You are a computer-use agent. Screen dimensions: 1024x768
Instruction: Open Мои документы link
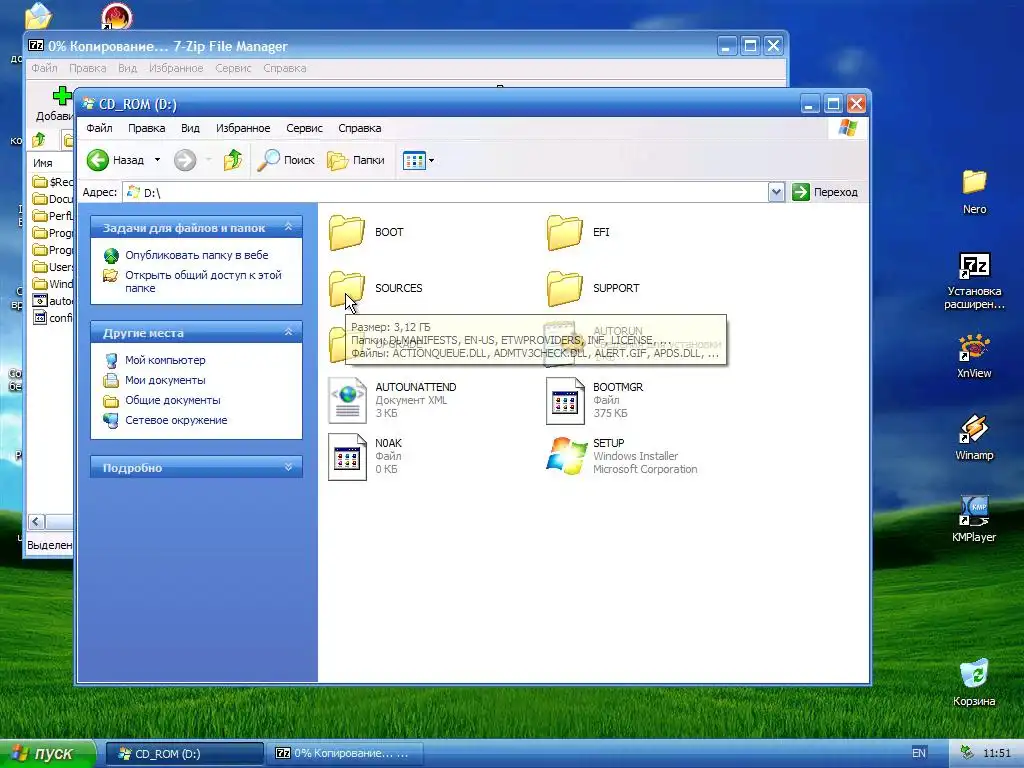(x=165, y=380)
